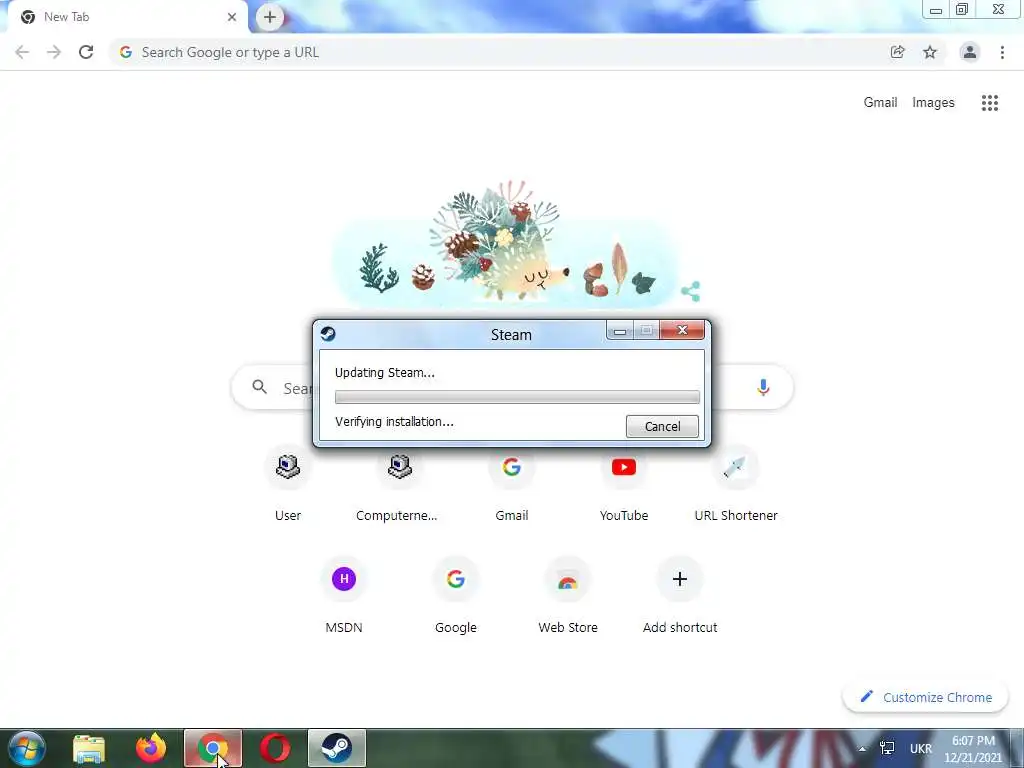The width and height of the screenshot is (1024, 768).
Task: Click Chrome taskbar button
Action: pyautogui.click(x=213, y=748)
